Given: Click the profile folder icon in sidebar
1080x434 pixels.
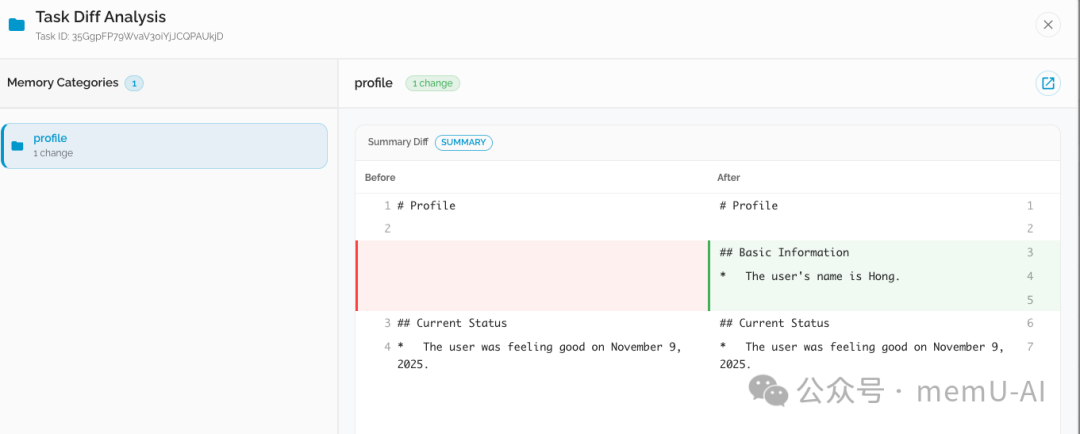Looking at the screenshot, I should (x=17, y=146).
